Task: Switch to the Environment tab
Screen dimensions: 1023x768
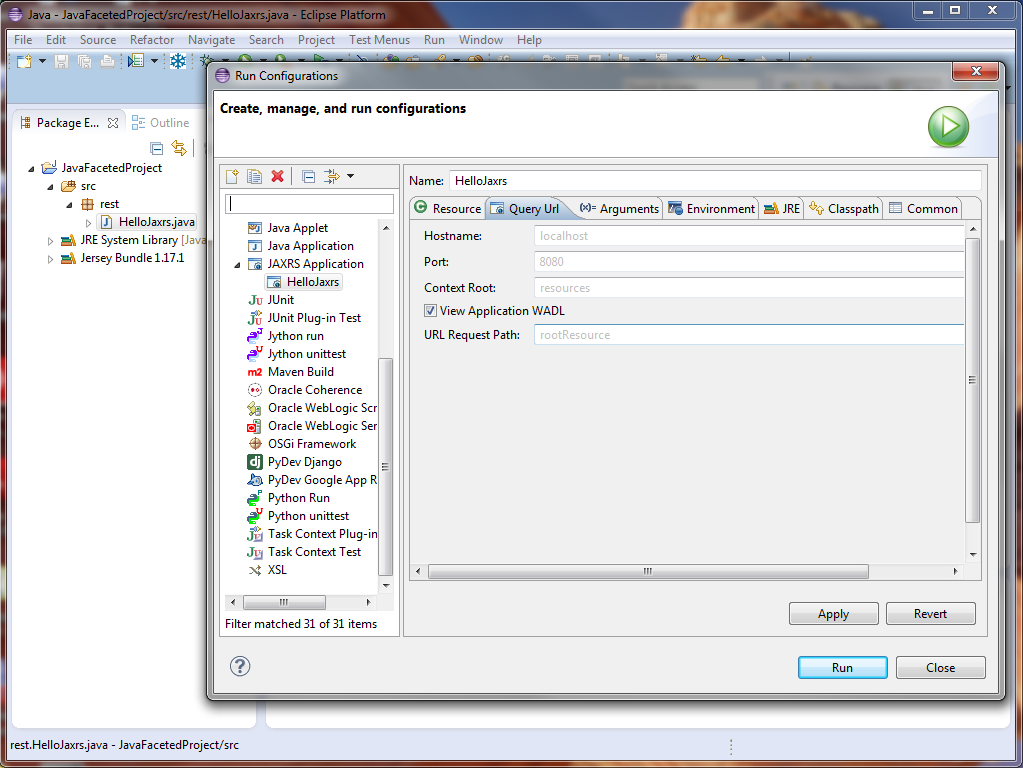Action: click(x=711, y=208)
